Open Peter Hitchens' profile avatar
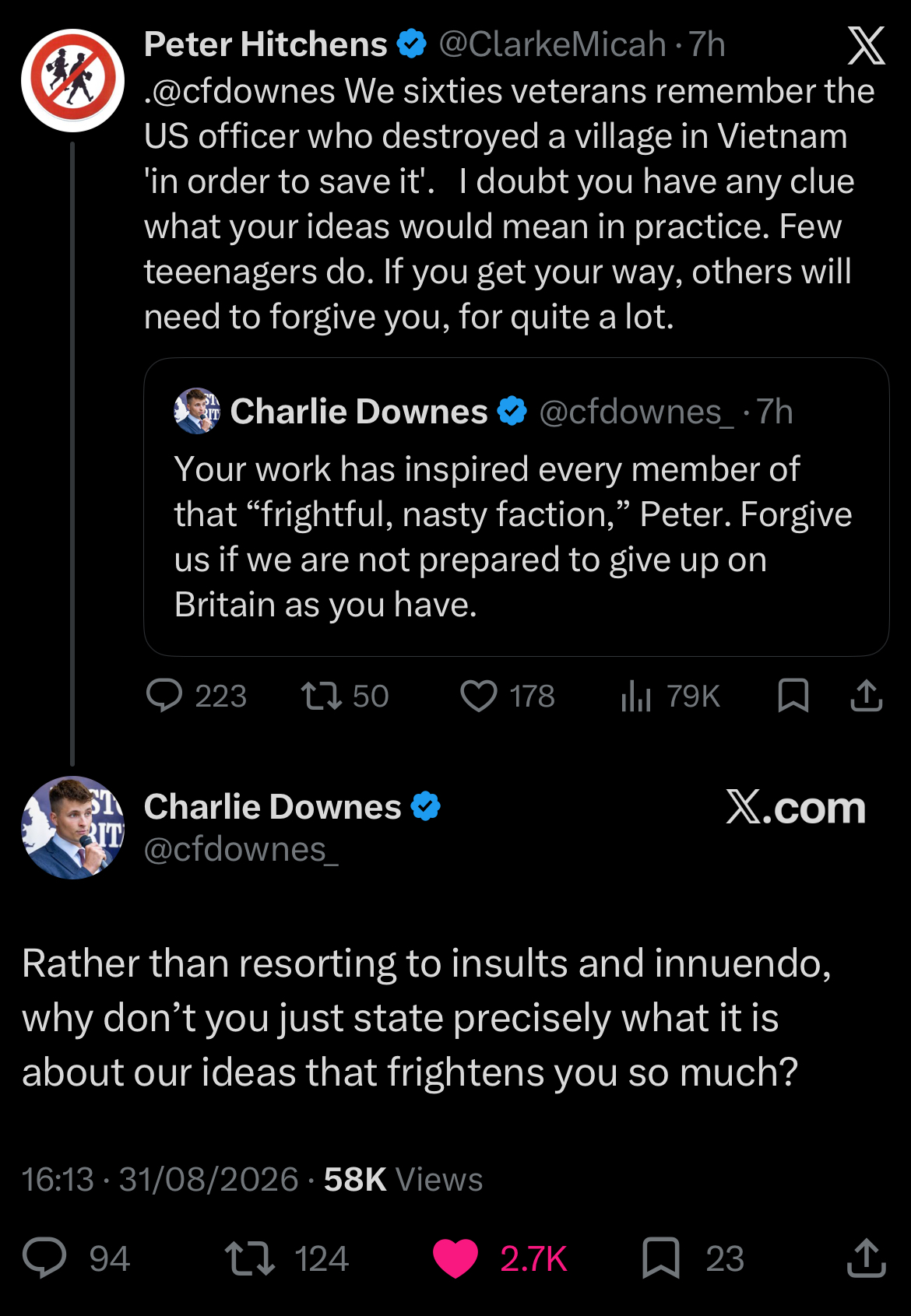Screen dimensions: 911x1316 pos(72,80)
